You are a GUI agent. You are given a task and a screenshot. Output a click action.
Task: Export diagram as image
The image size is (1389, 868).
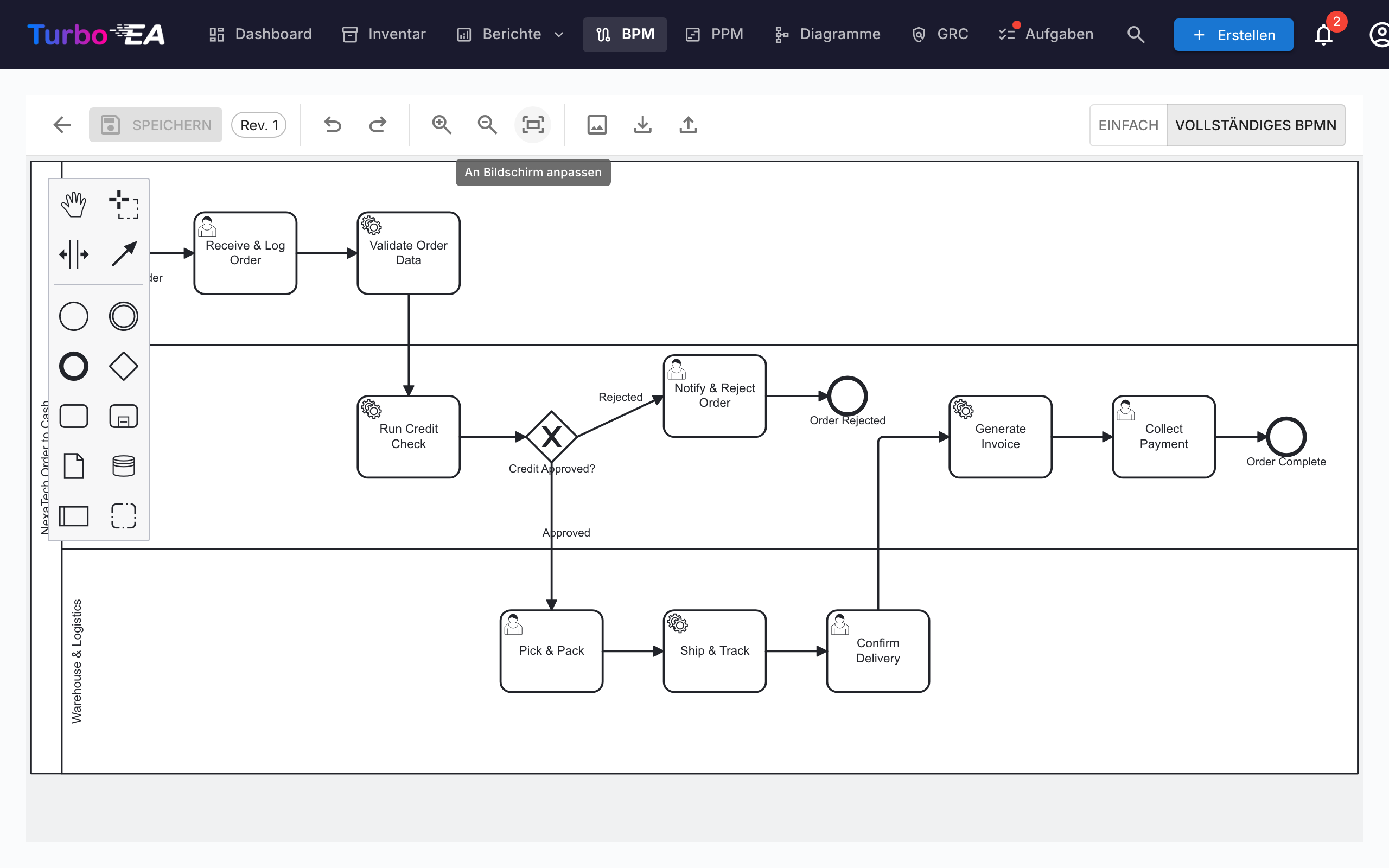point(597,125)
